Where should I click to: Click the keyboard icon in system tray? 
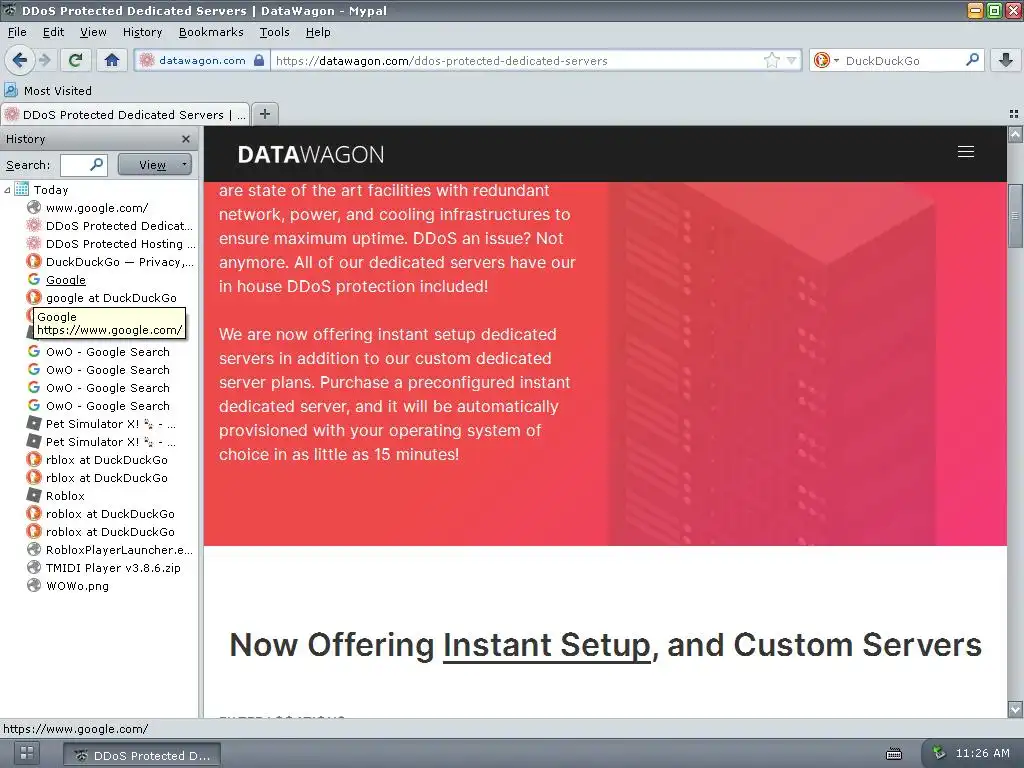(x=893, y=754)
